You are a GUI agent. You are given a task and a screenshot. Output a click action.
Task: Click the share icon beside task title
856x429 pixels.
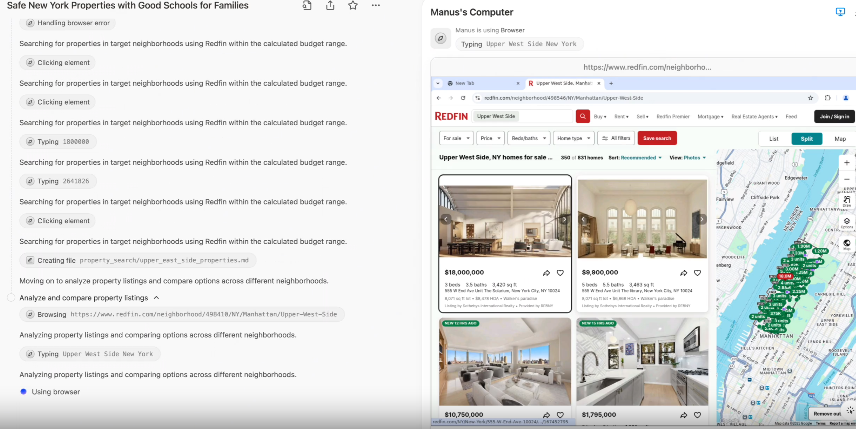point(330,6)
